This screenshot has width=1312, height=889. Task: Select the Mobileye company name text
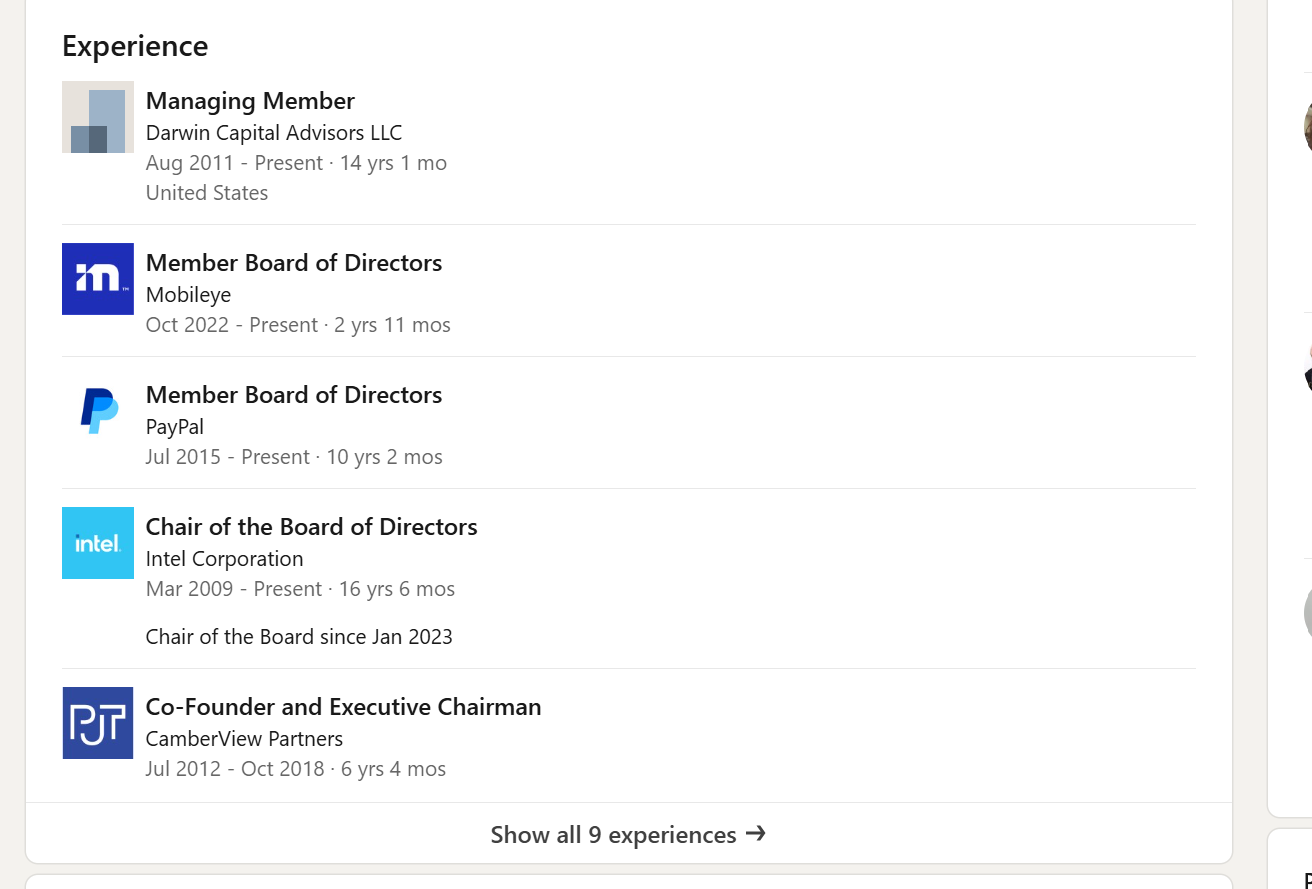point(188,294)
